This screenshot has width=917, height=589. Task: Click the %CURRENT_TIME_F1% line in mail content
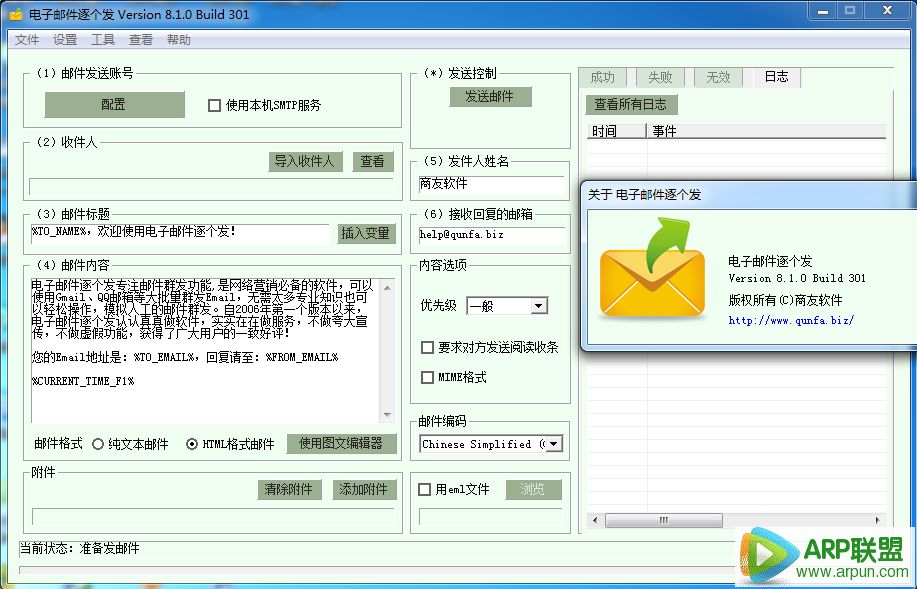(83, 381)
